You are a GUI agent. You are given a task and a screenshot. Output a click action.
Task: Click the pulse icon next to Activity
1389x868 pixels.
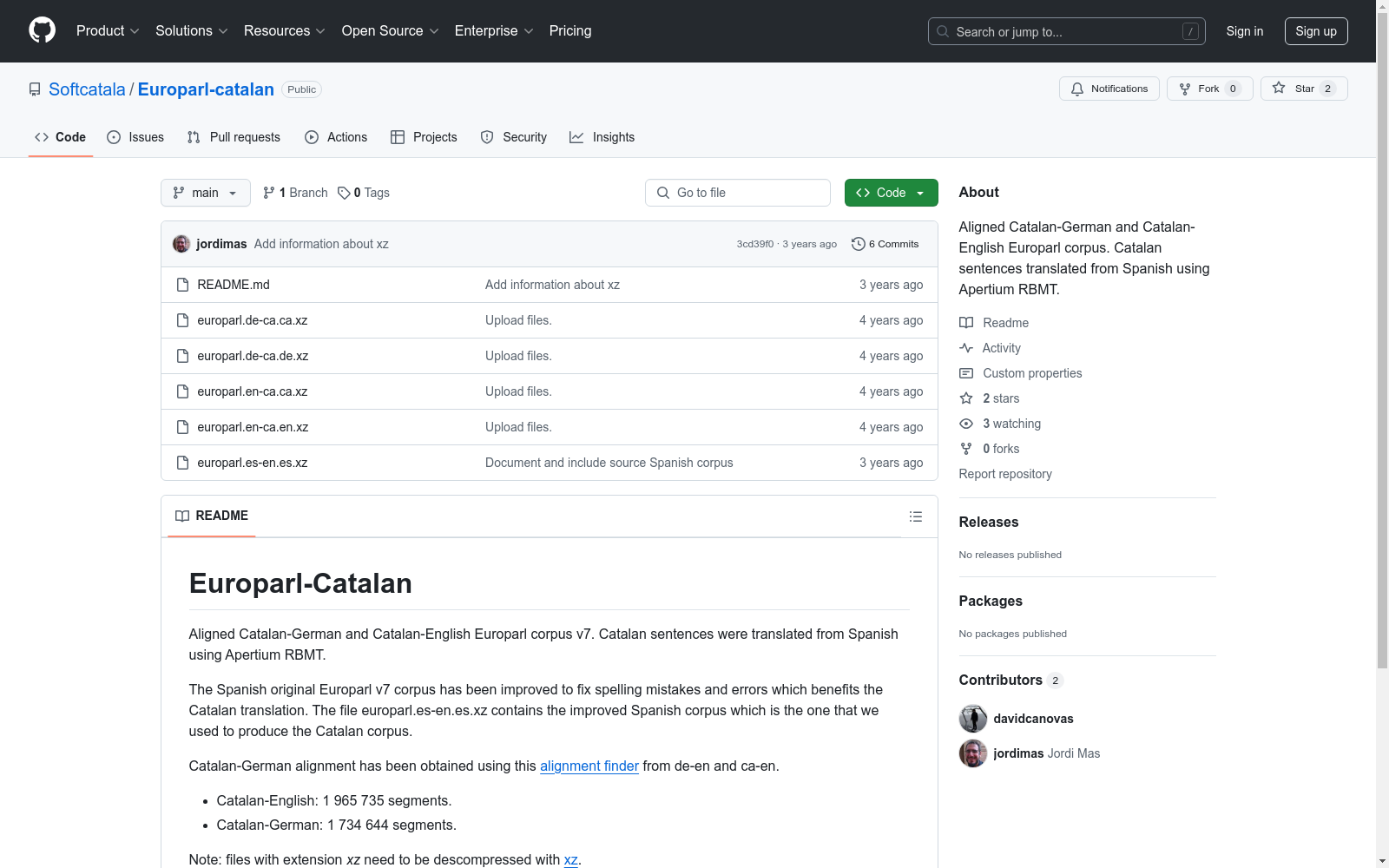pos(966,348)
